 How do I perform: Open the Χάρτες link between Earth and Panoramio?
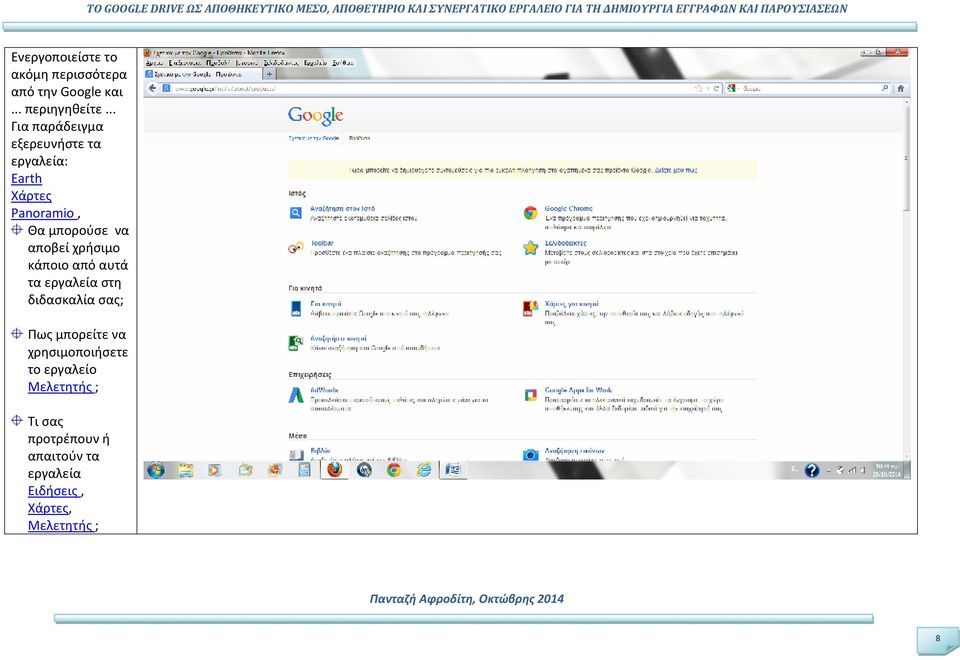(x=31, y=196)
